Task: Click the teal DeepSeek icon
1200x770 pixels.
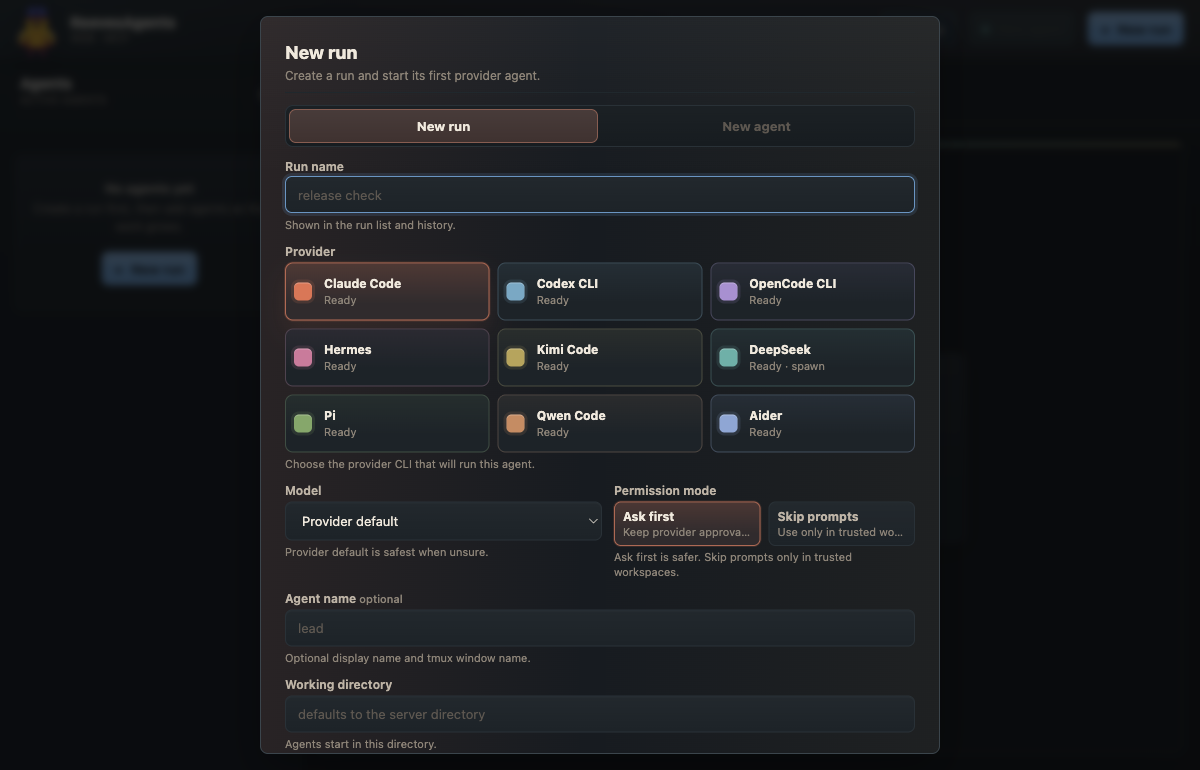Action: [728, 357]
